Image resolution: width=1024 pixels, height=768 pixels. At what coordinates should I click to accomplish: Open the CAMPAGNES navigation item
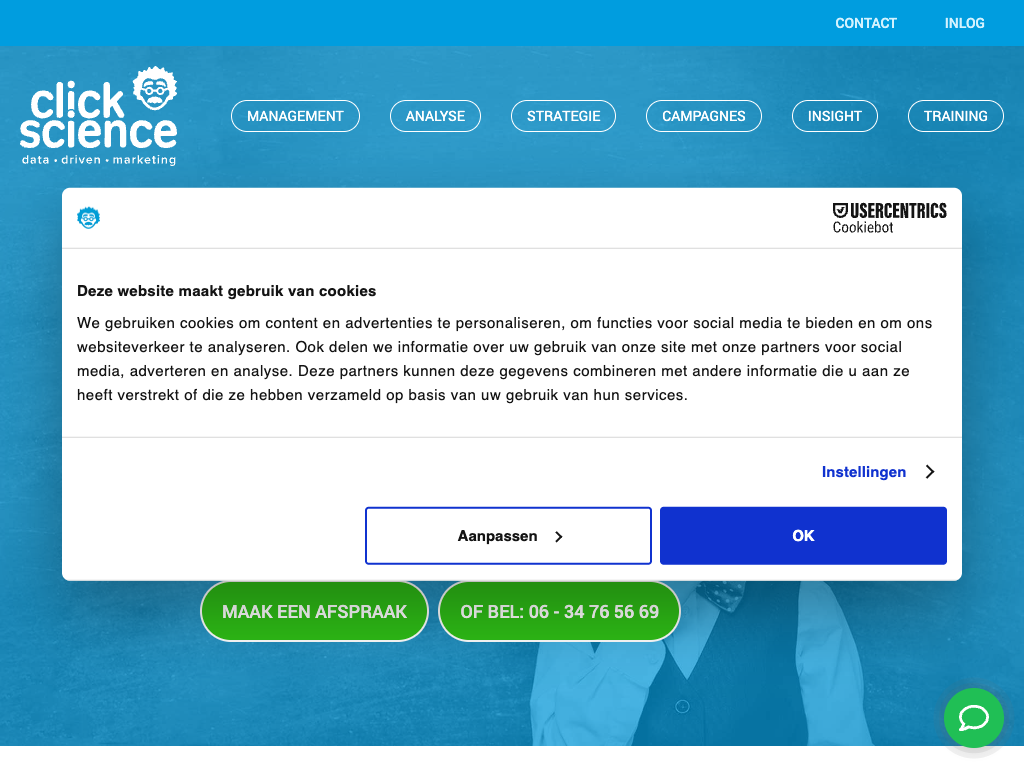703,116
